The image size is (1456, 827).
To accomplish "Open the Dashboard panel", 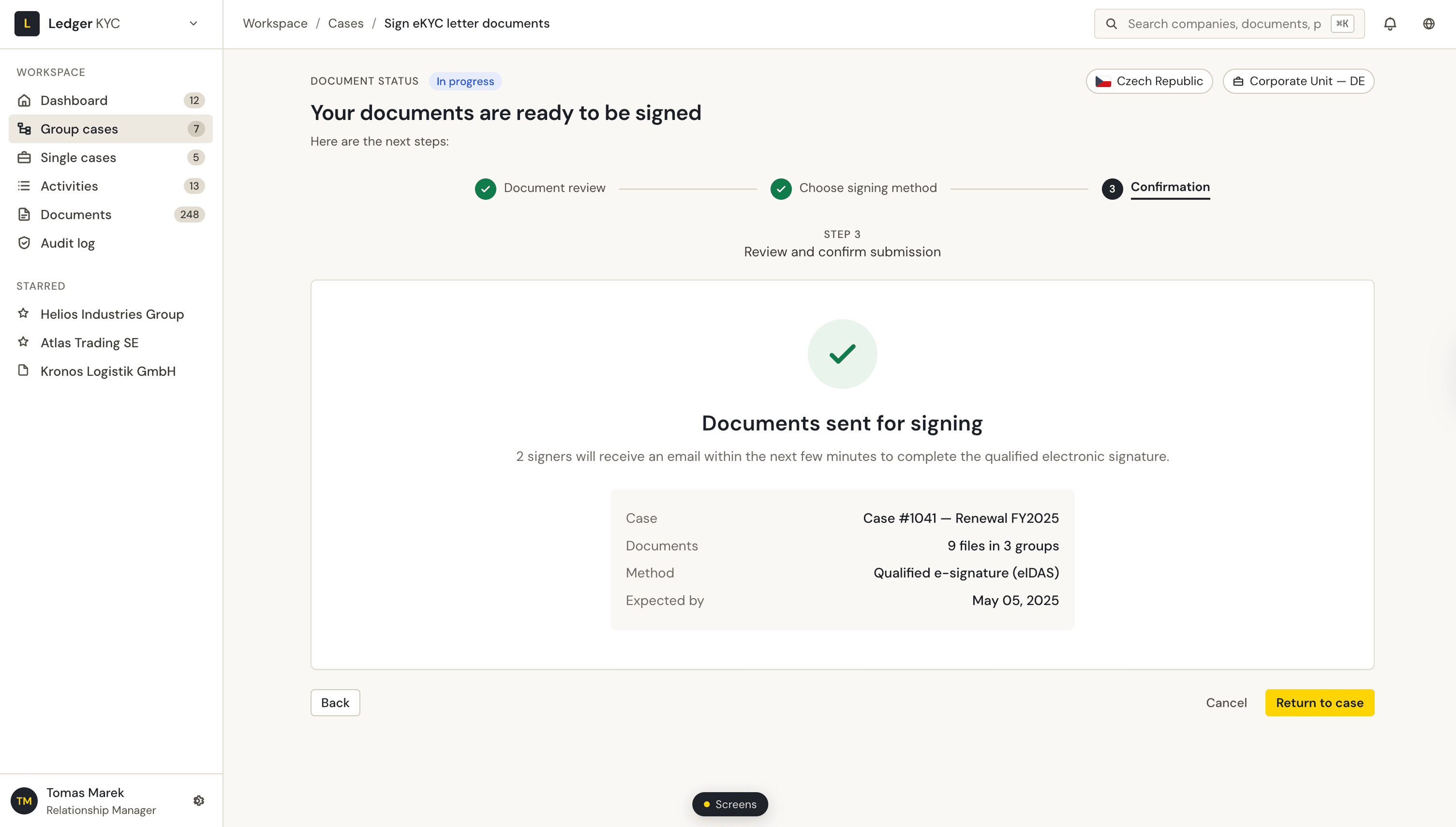I will click(x=74, y=100).
